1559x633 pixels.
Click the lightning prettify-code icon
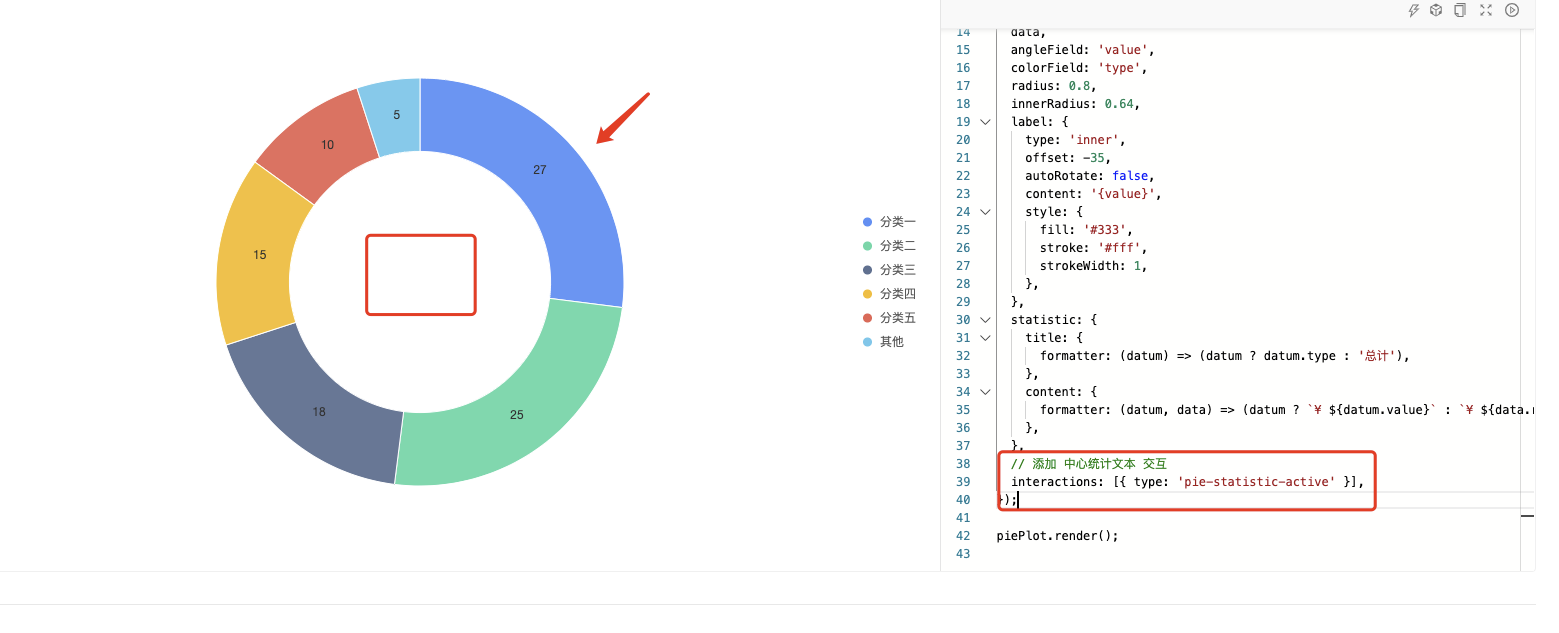point(1413,10)
